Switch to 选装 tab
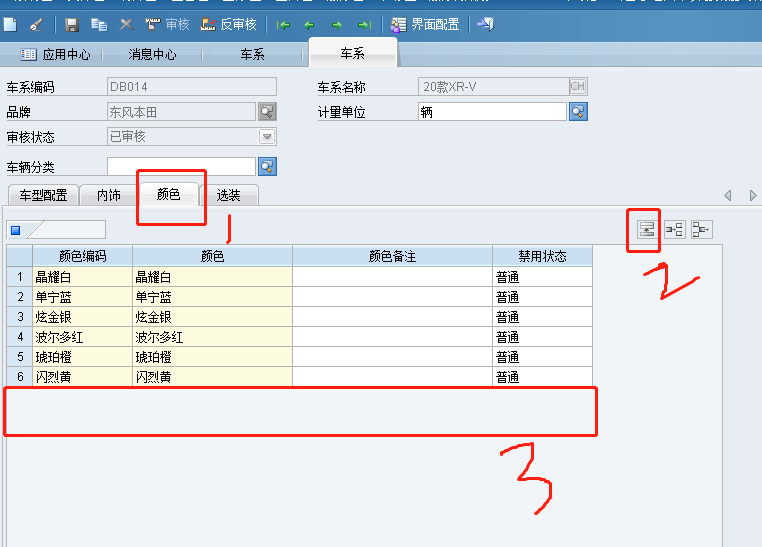 tap(228, 195)
